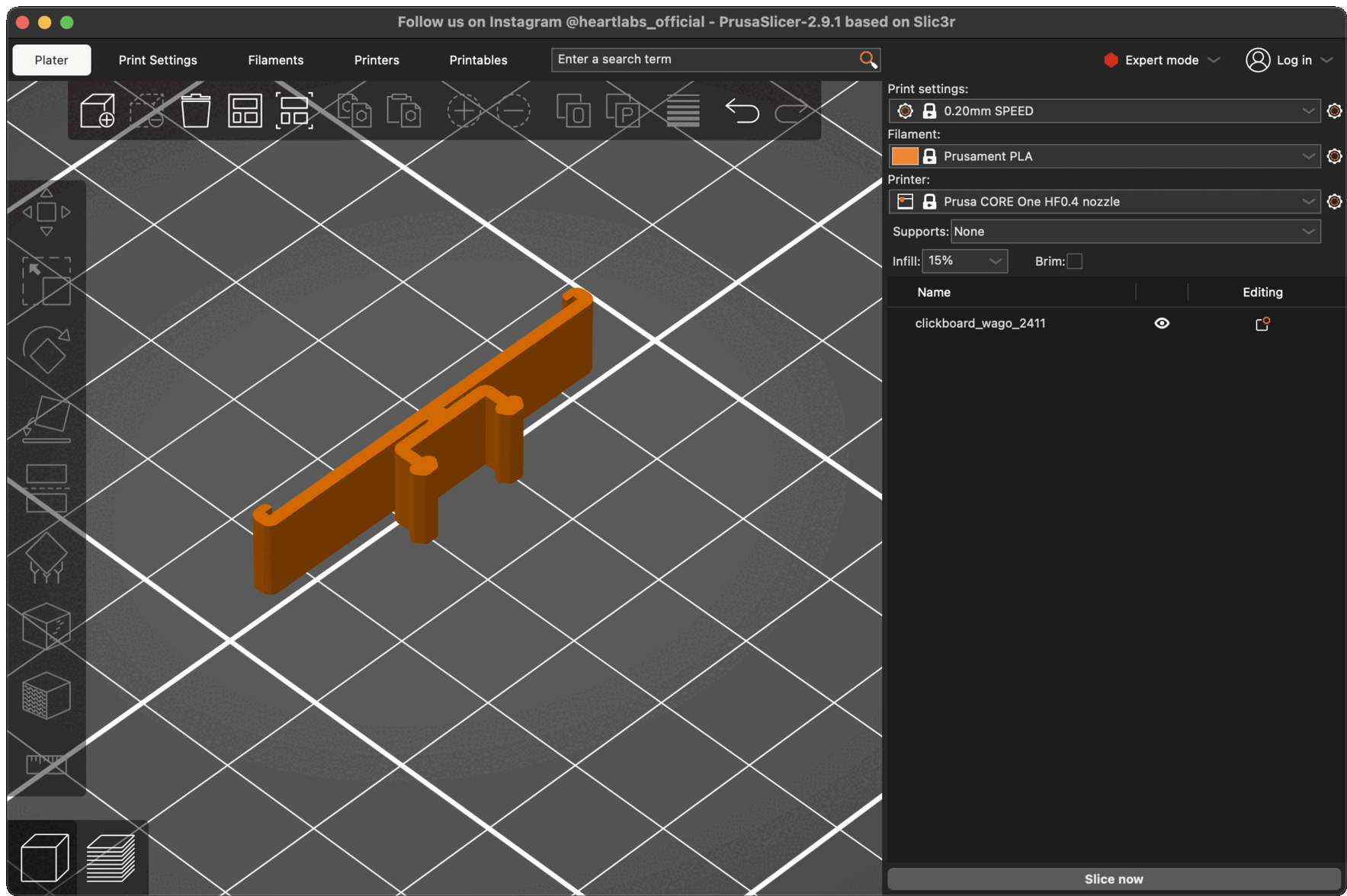The width and height of the screenshot is (1347, 896).
Task: Click the Remove instance minus icon
Action: pyautogui.click(x=514, y=111)
